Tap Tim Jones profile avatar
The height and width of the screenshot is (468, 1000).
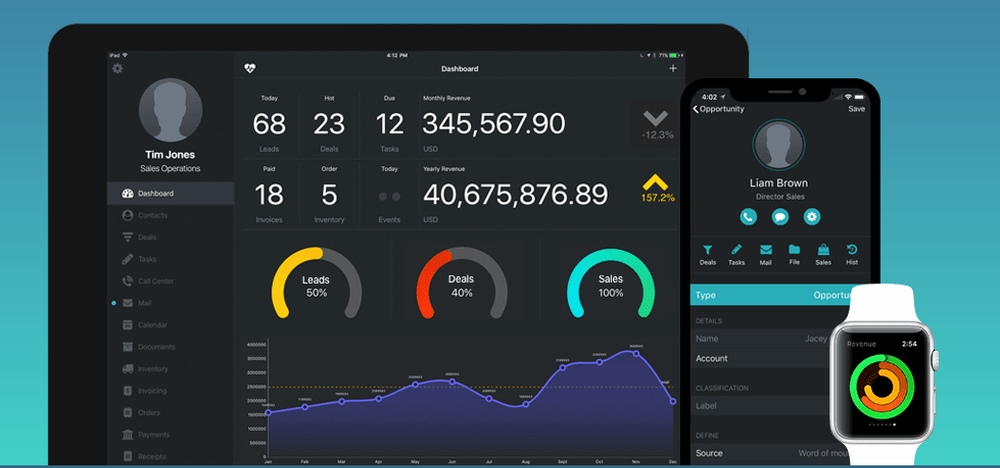[170, 110]
